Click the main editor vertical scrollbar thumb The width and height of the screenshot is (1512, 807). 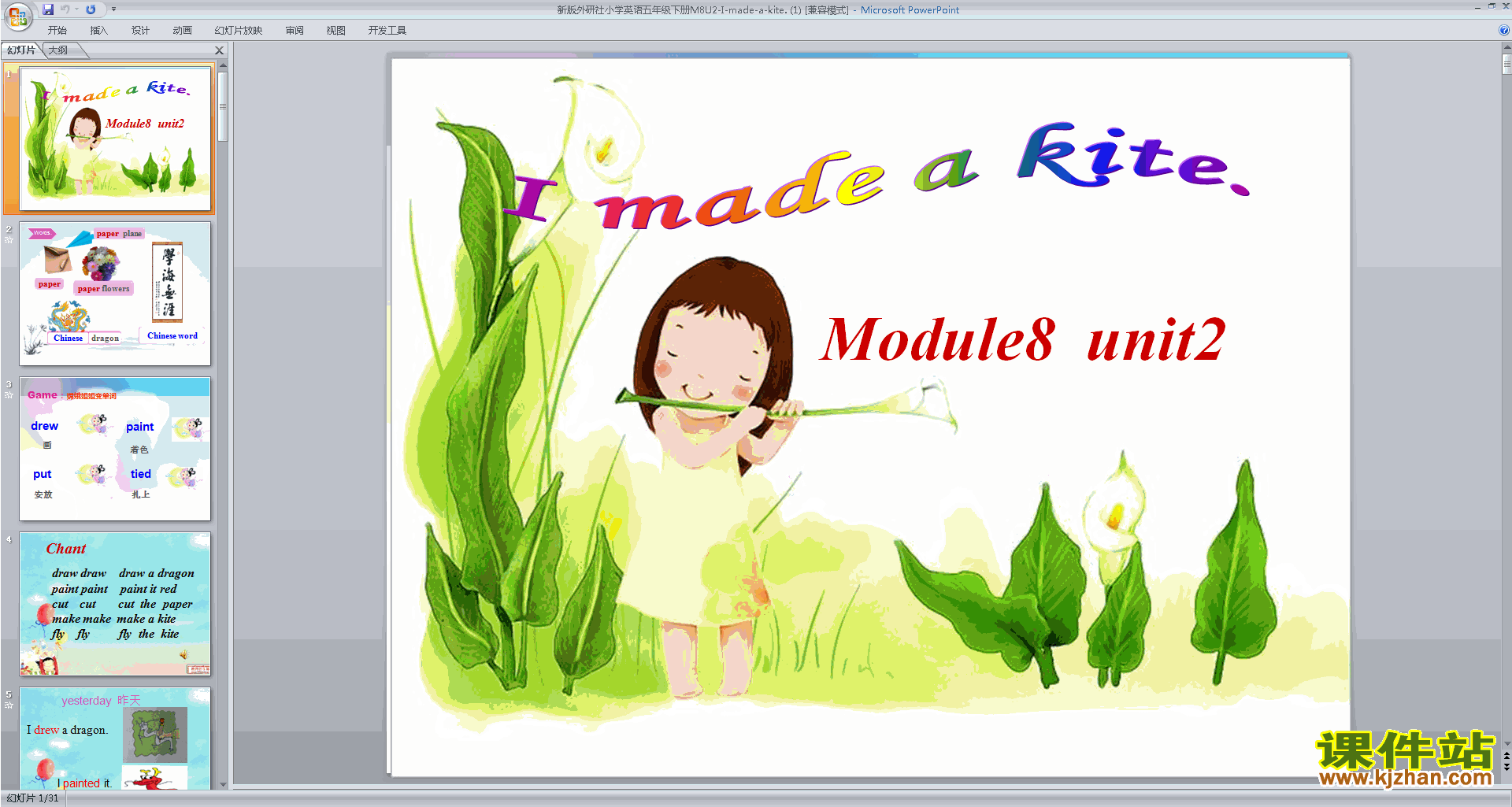click(1506, 64)
